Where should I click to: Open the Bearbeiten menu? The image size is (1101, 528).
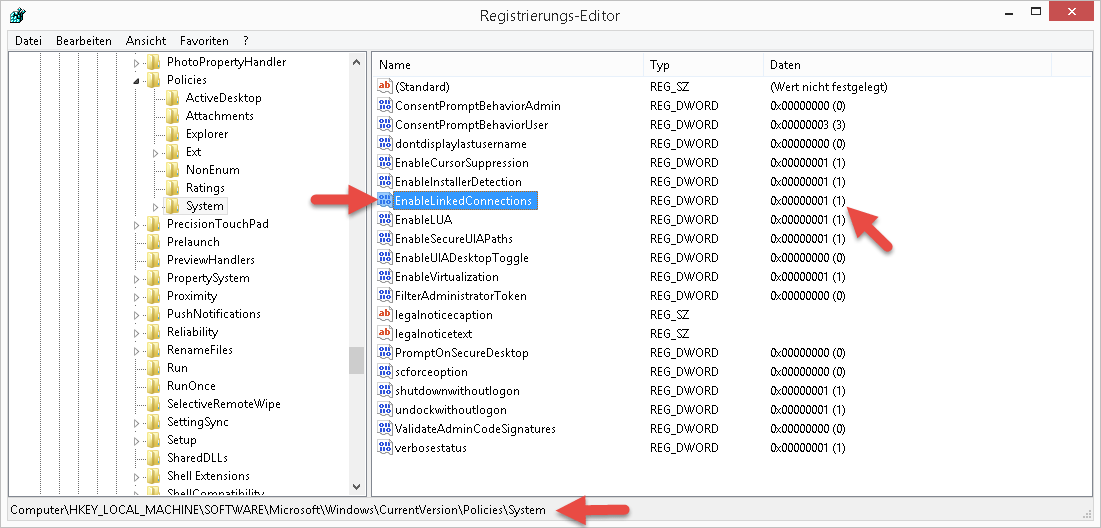84,41
